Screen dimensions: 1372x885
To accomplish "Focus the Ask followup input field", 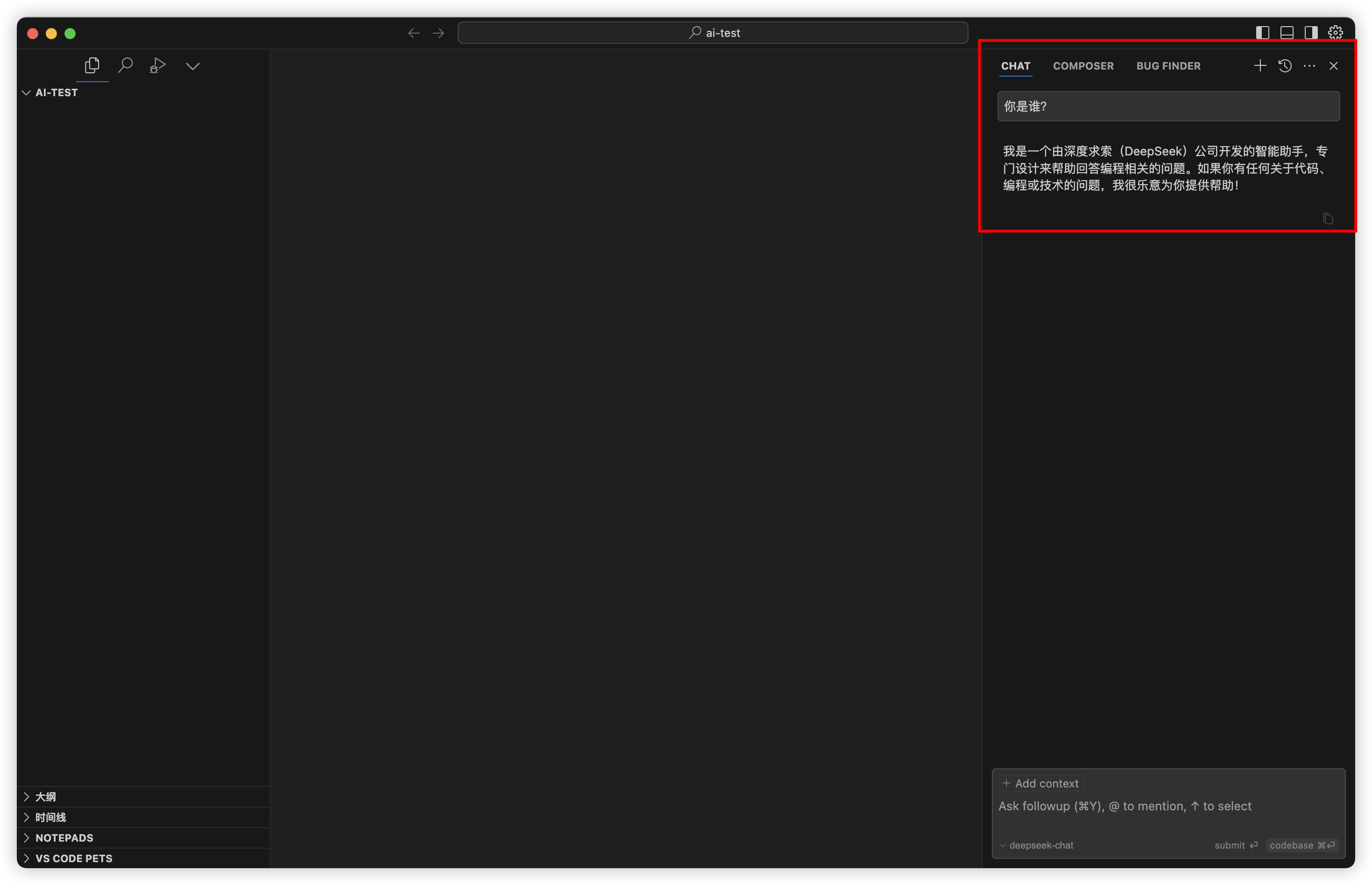I will [1168, 806].
